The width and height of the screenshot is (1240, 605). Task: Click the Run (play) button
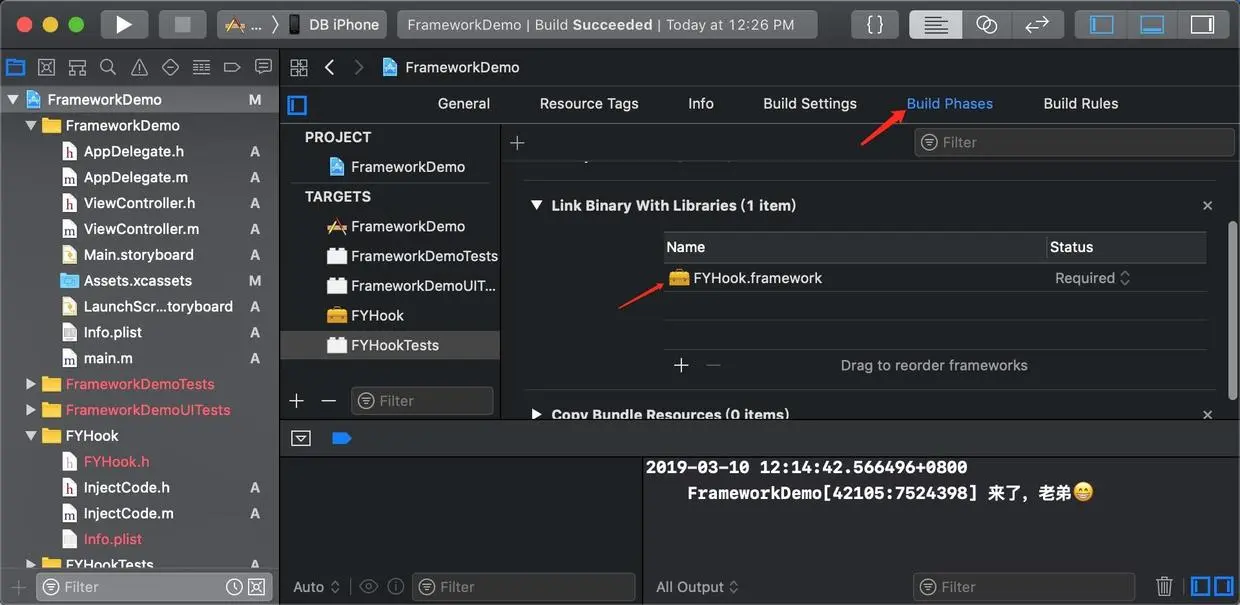(124, 24)
